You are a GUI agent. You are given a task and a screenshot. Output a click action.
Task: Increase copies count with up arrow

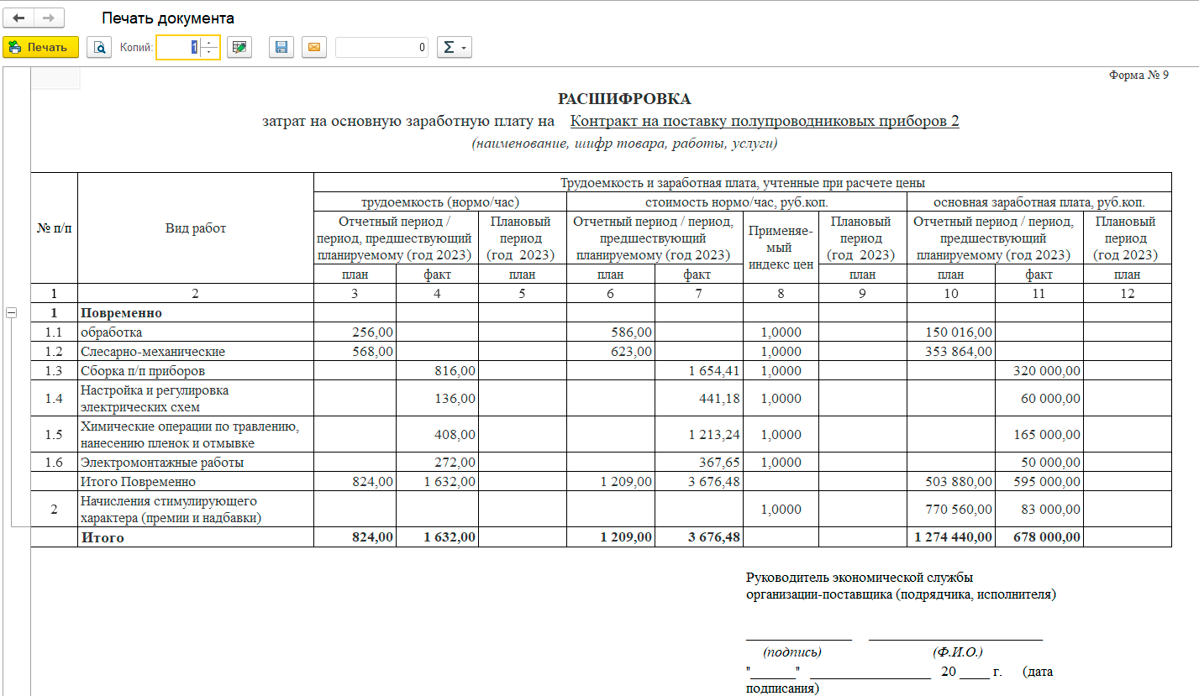click(x=208, y=42)
